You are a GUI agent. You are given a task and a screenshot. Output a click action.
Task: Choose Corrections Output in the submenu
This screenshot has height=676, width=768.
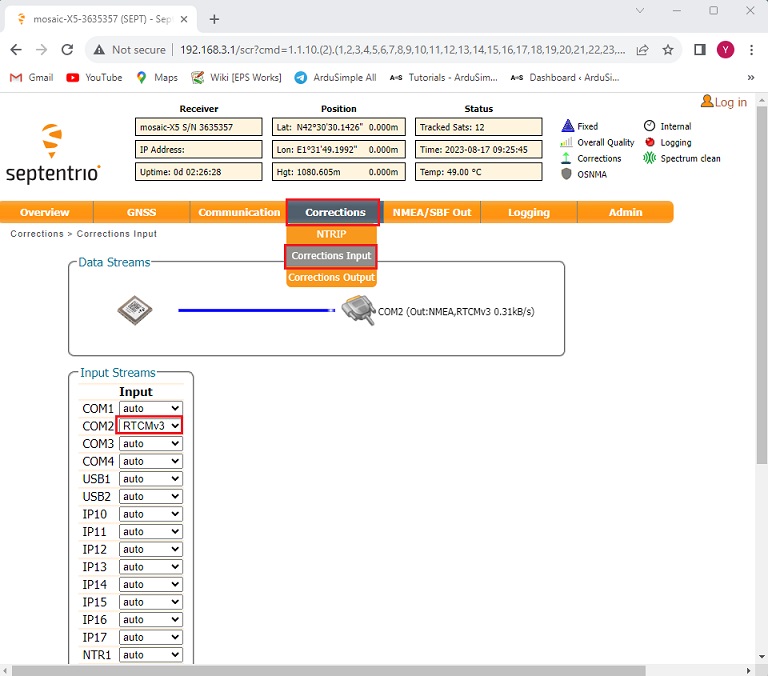331,277
